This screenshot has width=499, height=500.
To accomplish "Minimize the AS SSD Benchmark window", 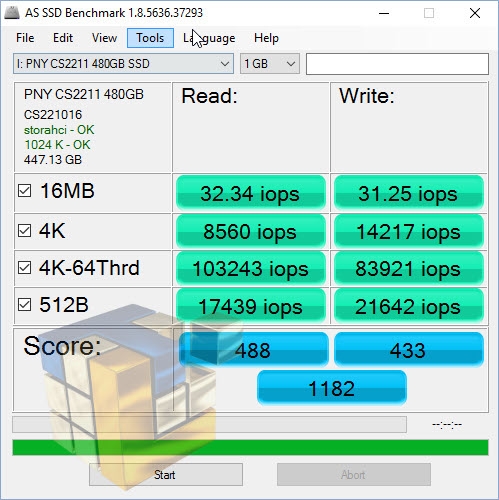I will click(x=384, y=13).
